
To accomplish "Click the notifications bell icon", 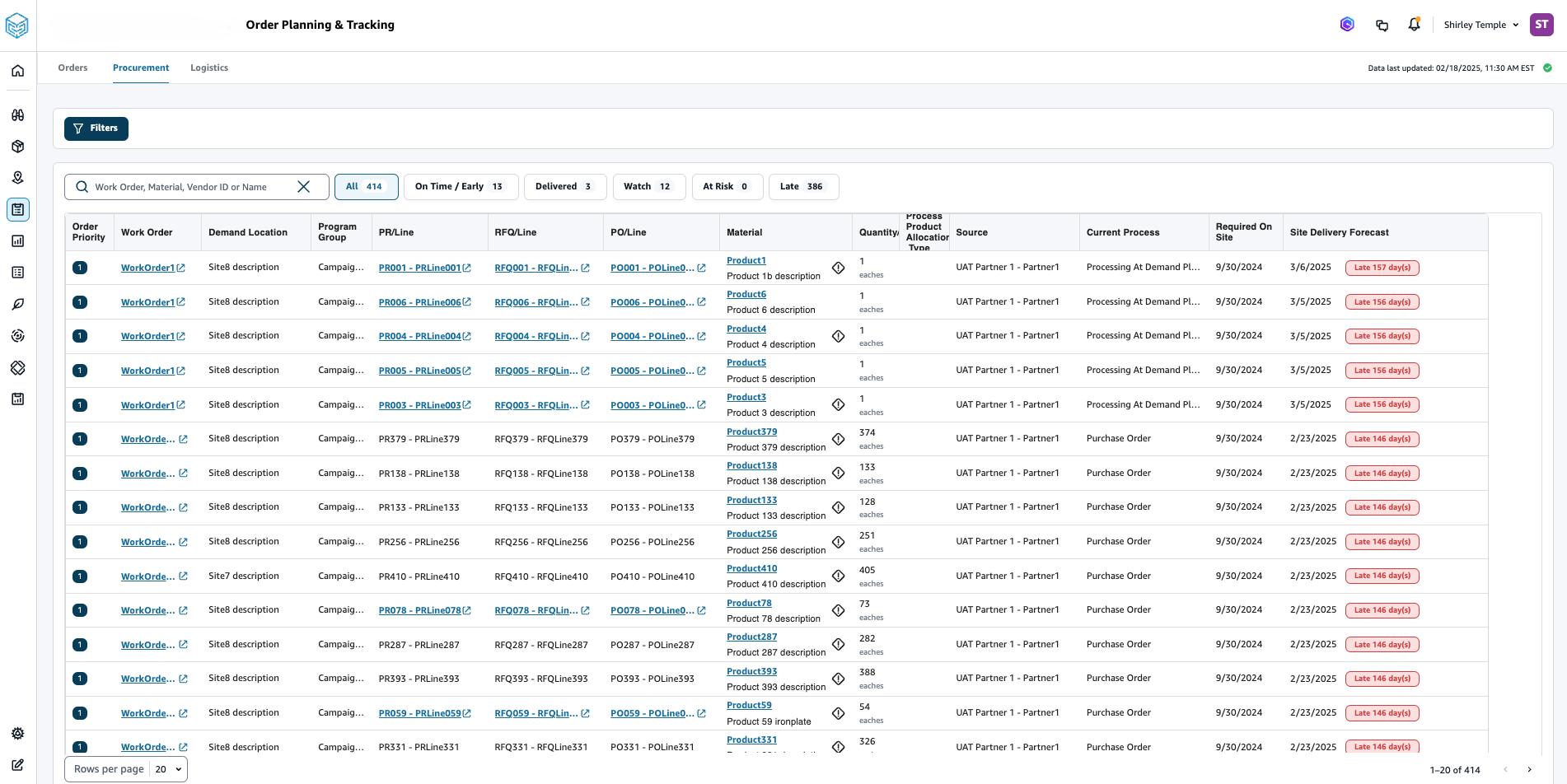I will [x=1414, y=25].
